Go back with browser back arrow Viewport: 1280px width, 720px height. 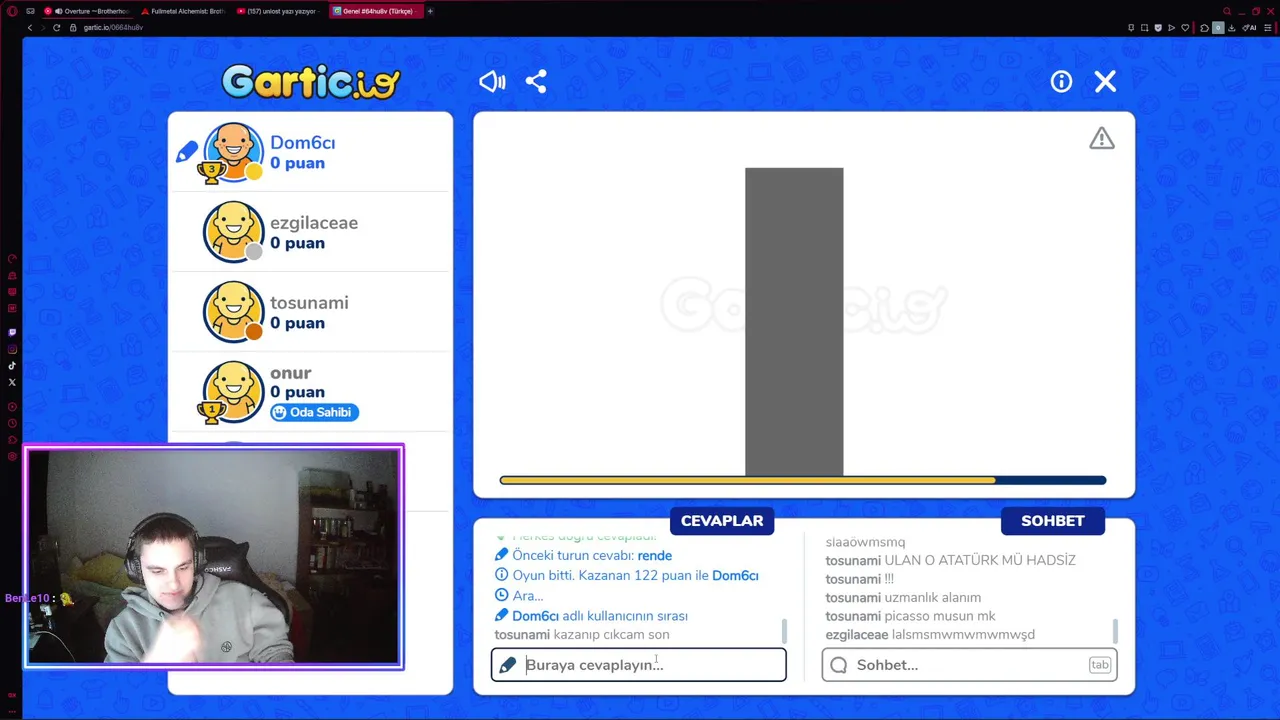click(30, 28)
